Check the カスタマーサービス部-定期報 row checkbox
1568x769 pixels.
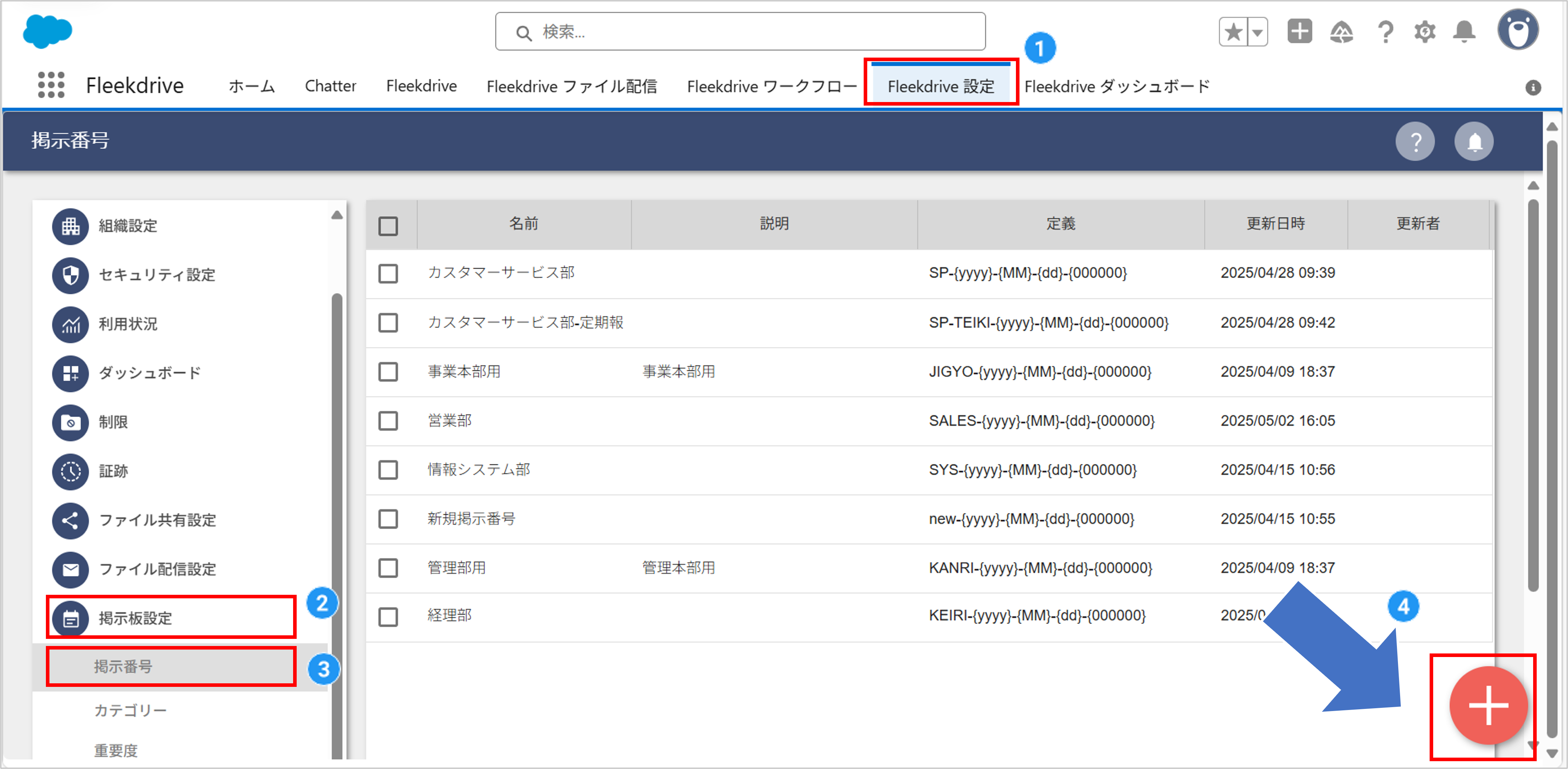(388, 322)
